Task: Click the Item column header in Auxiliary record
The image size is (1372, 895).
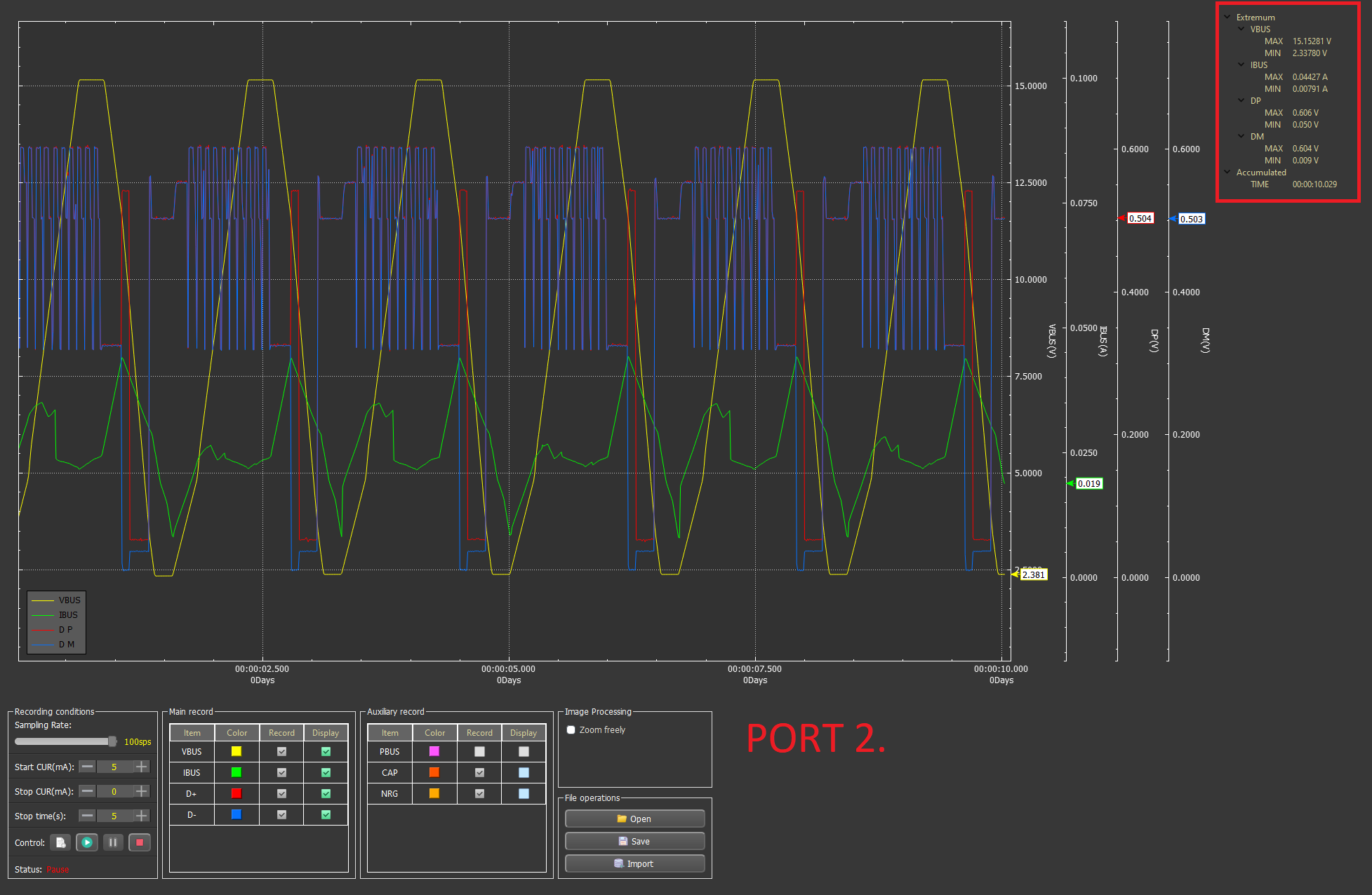Action: (x=389, y=733)
